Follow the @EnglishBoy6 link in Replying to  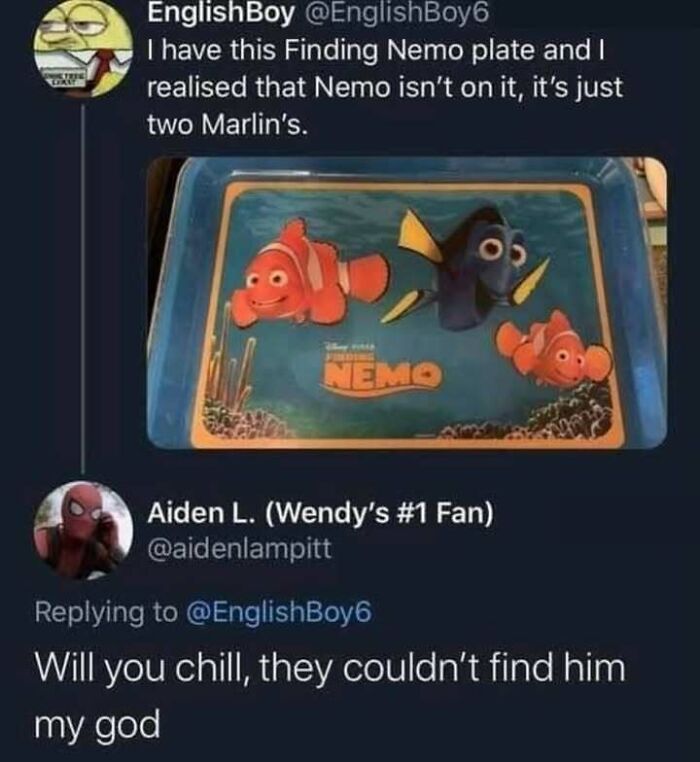tap(280, 612)
